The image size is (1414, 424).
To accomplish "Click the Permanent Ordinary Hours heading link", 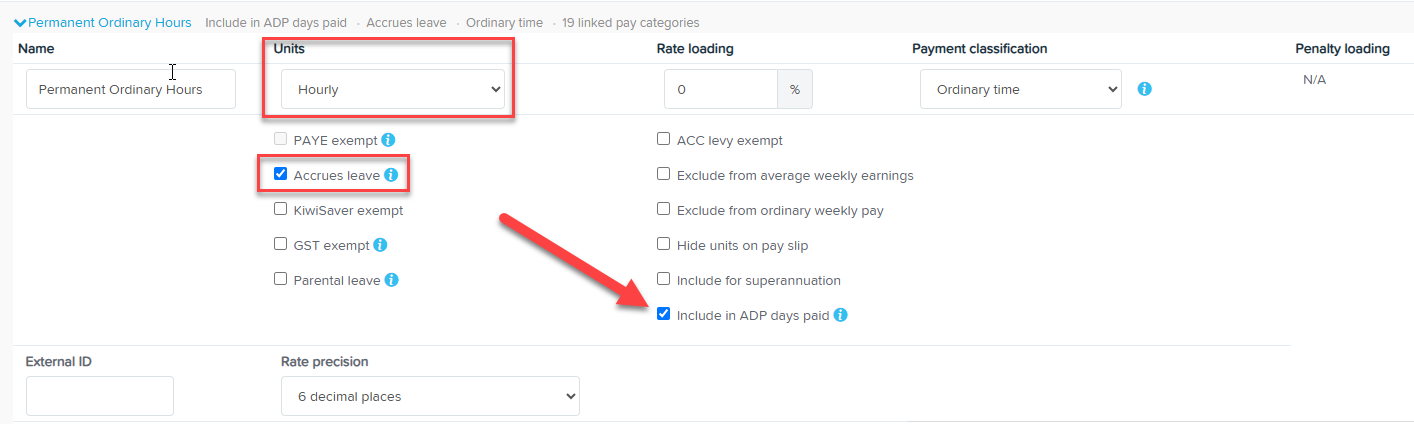I will [110, 22].
